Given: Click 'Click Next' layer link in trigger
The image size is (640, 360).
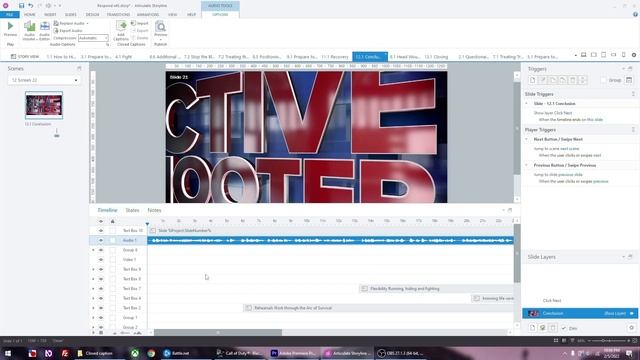Looking at the screenshot, I should click(563, 113).
